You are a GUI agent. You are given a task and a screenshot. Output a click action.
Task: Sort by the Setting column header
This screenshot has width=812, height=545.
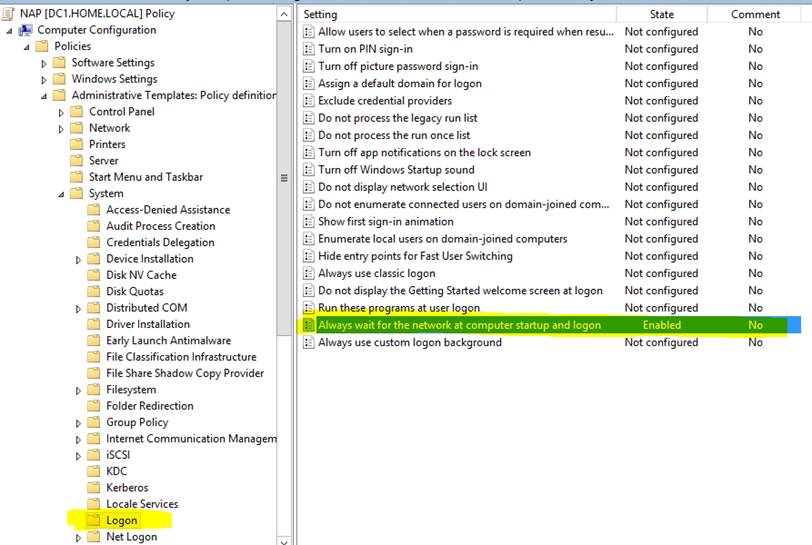click(x=457, y=15)
